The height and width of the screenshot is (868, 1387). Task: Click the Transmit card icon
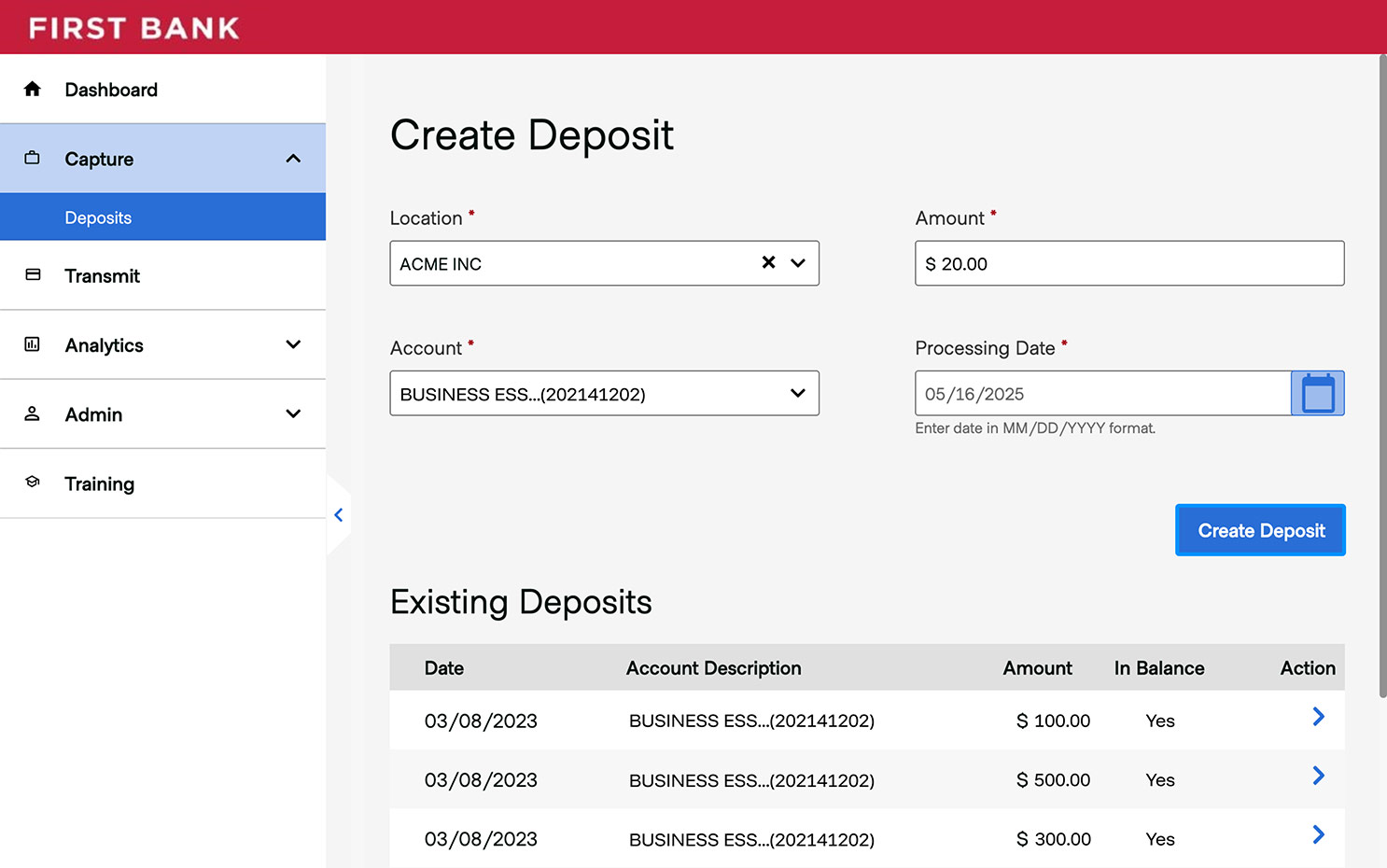pyautogui.click(x=33, y=274)
